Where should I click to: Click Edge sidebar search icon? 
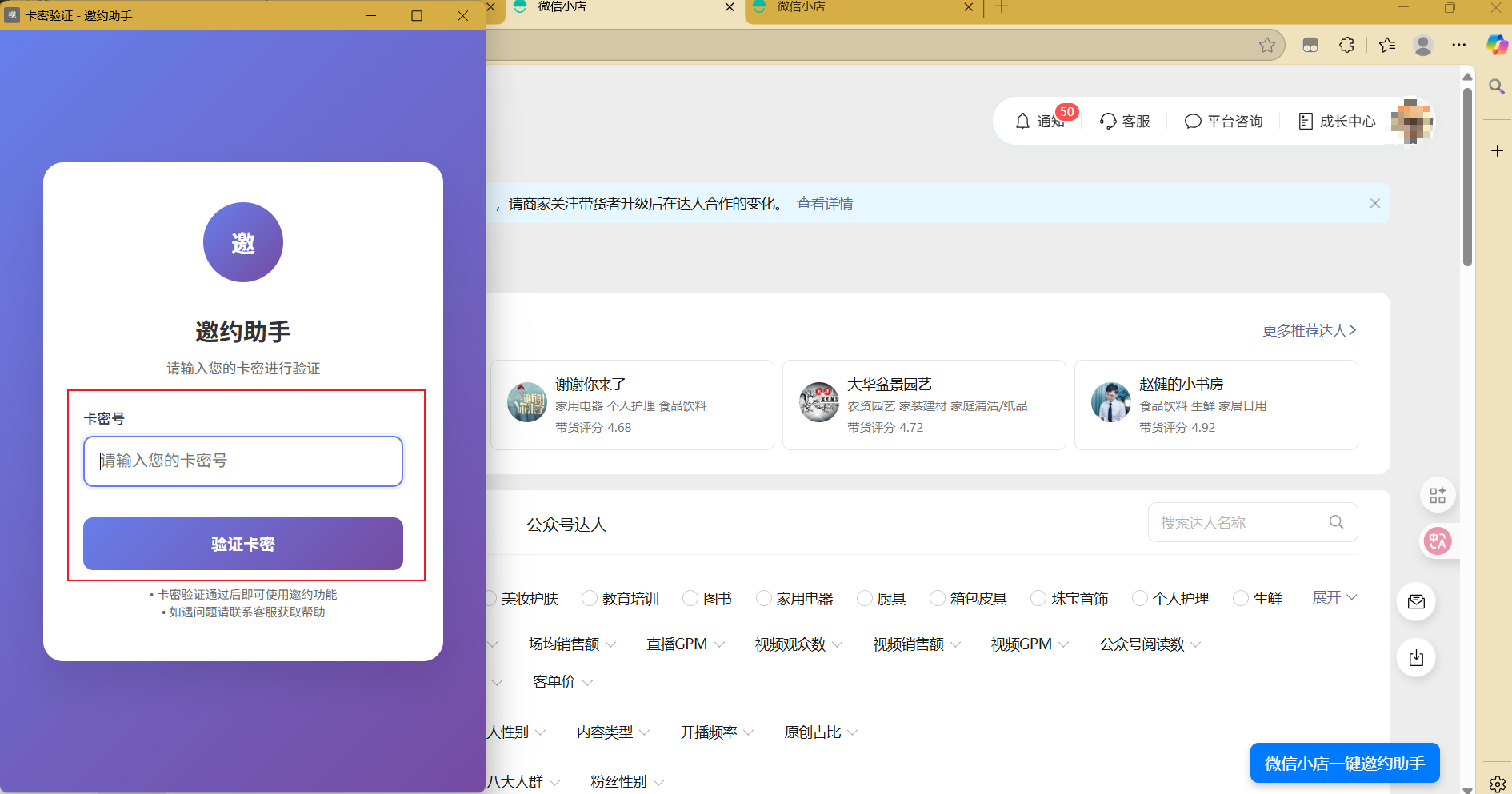[x=1497, y=86]
